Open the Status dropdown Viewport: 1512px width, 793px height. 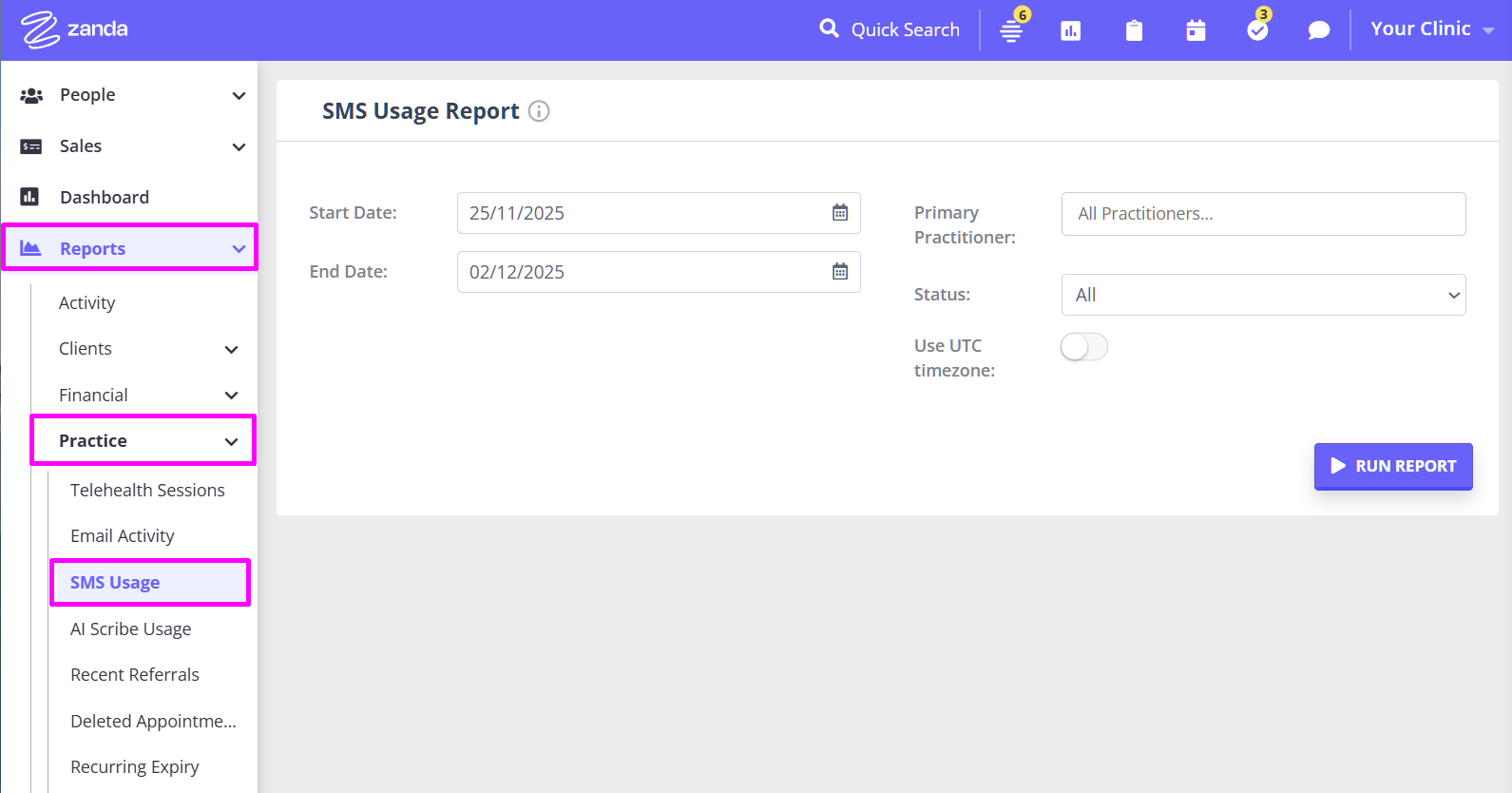click(x=1263, y=295)
